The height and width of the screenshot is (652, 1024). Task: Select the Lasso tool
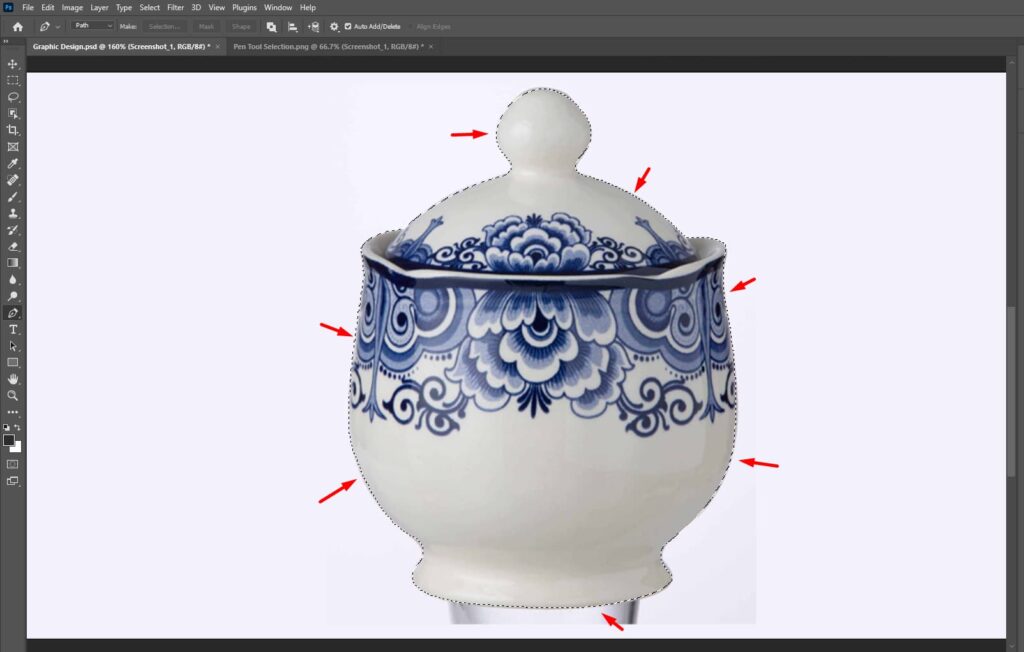pos(12,97)
